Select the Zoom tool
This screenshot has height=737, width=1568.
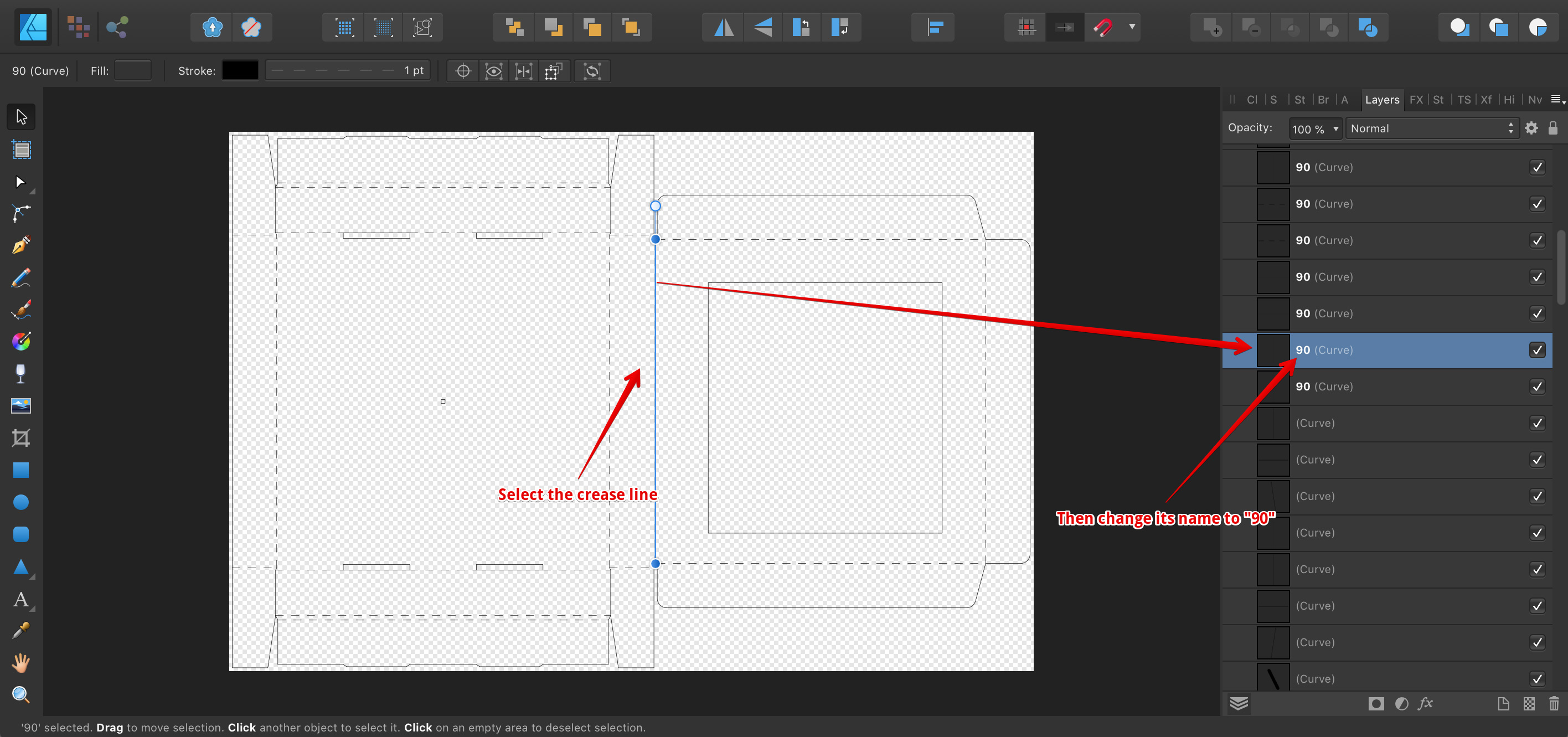tap(20, 694)
